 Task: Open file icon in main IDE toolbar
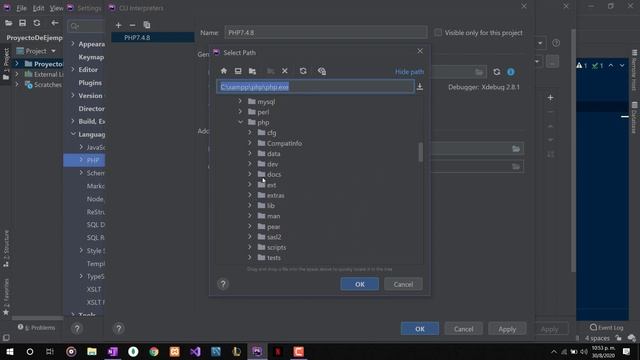point(8,23)
